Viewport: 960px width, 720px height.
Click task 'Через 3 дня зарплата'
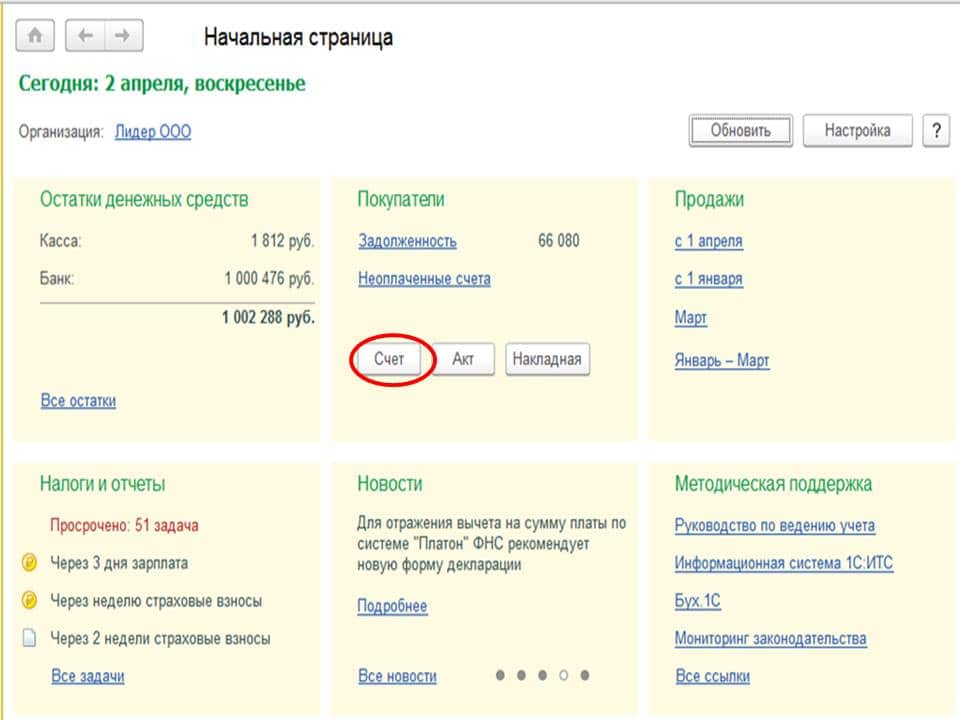[119, 563]
